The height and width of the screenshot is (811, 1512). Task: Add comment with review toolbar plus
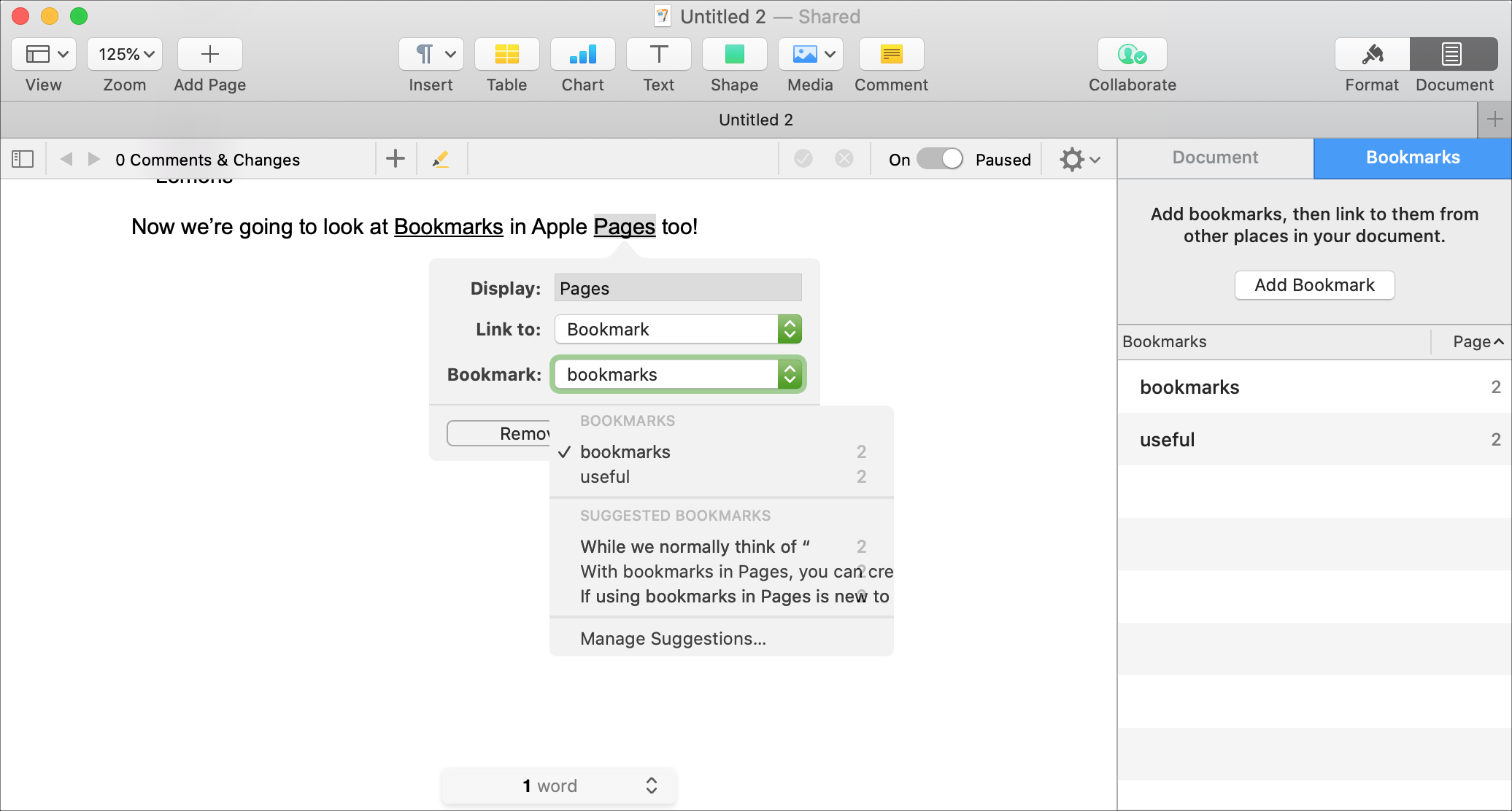point(396,159)
